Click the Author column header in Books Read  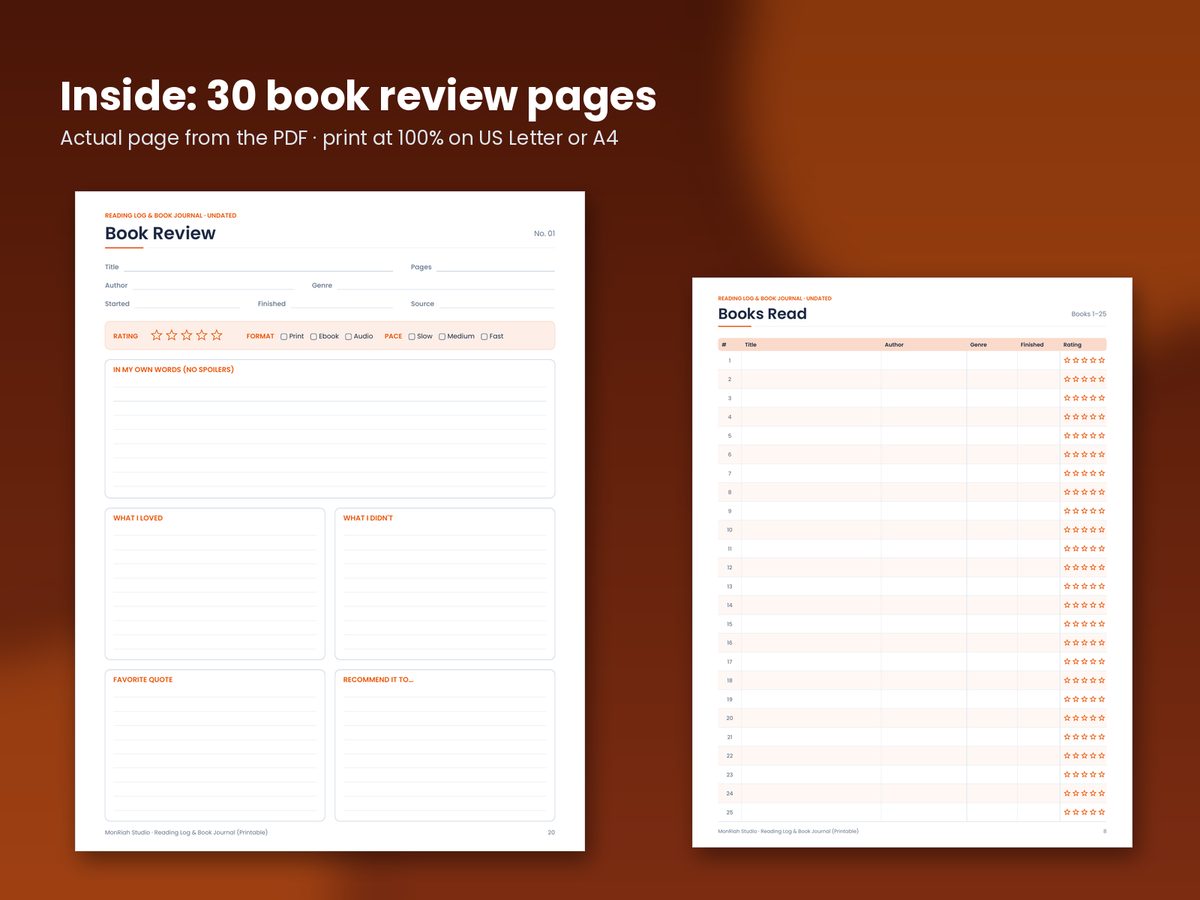894,345
